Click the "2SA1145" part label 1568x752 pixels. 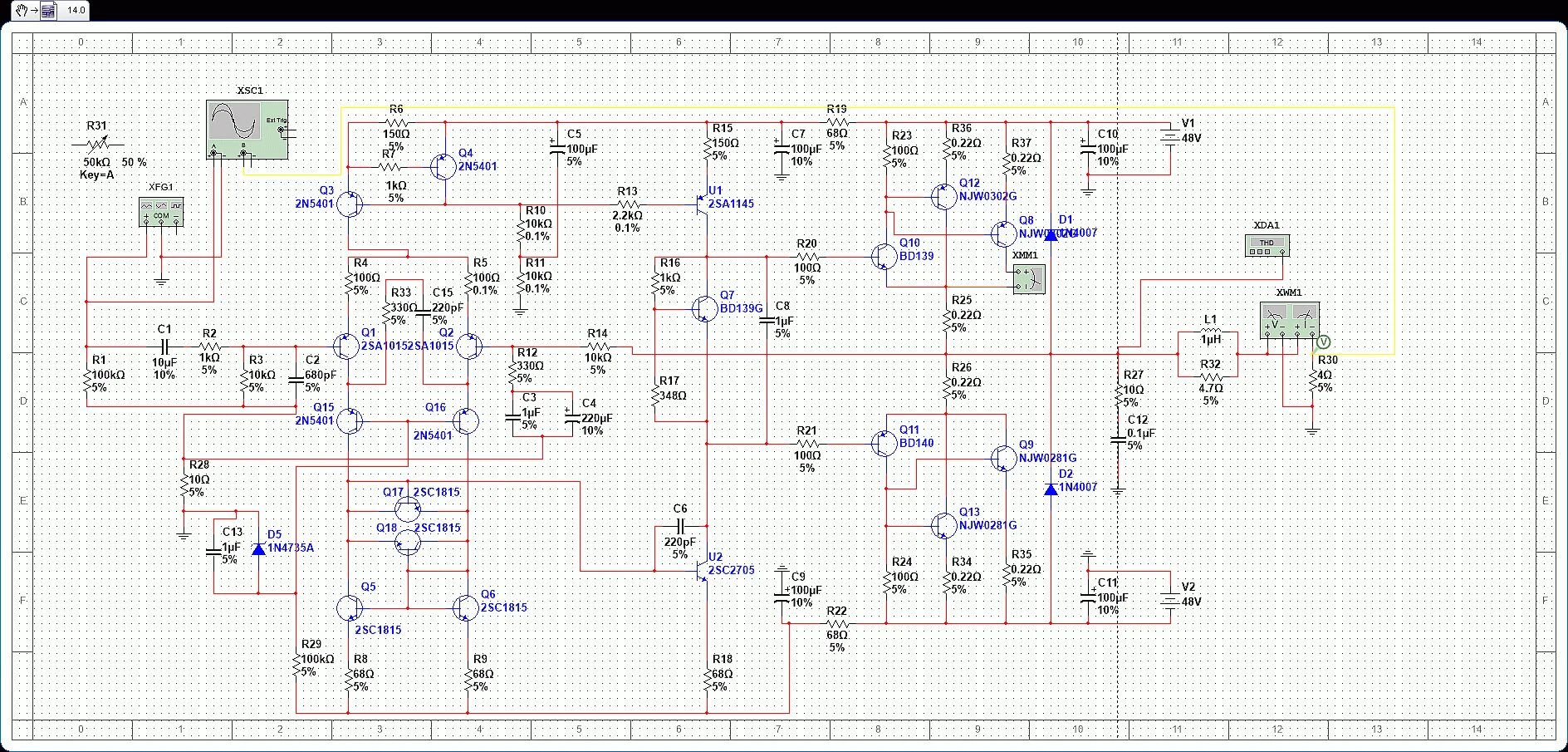tap(732, 204)
